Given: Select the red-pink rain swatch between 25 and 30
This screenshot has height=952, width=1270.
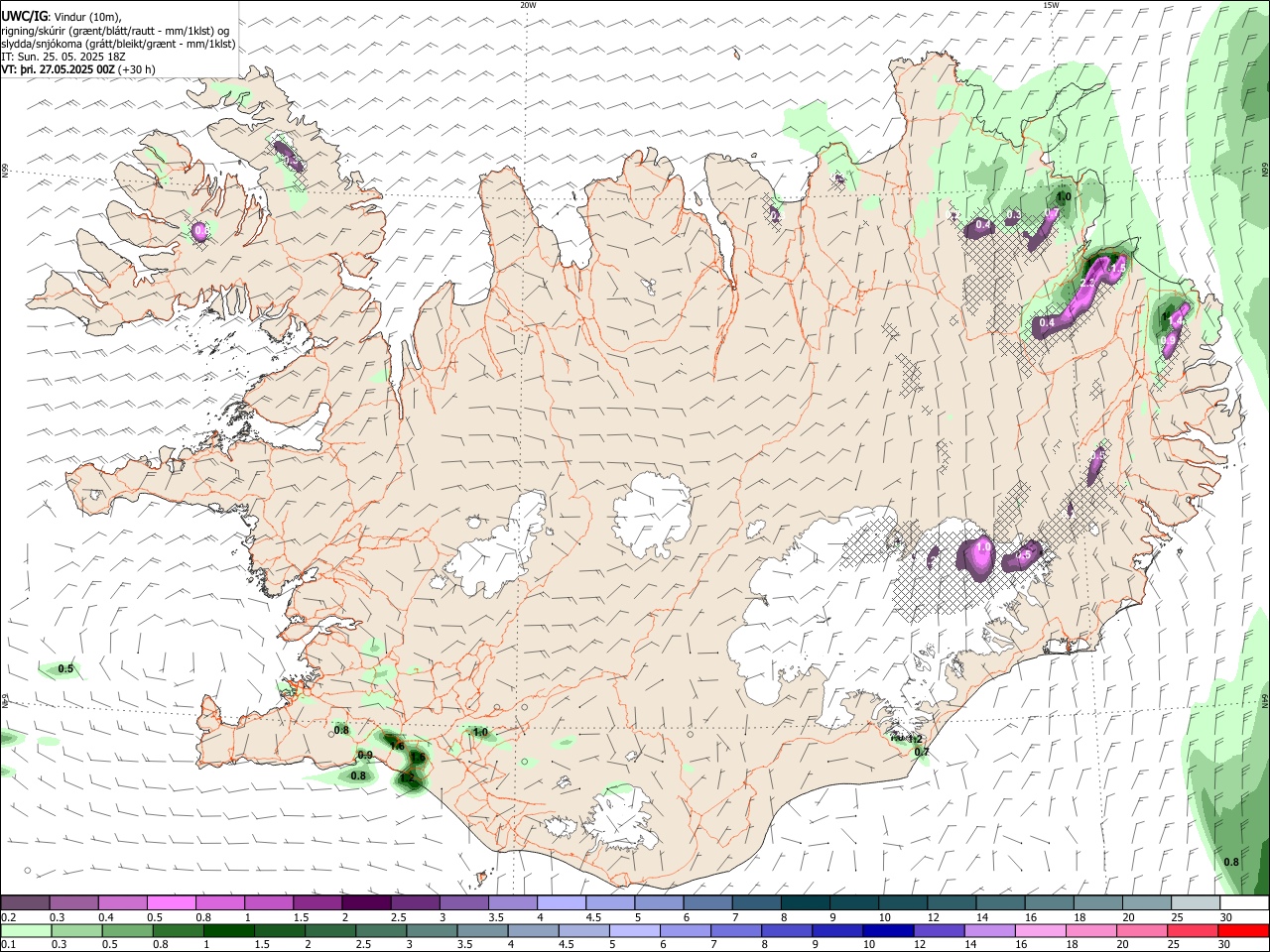Looking at the screenshot, I should pos(1194,930).
